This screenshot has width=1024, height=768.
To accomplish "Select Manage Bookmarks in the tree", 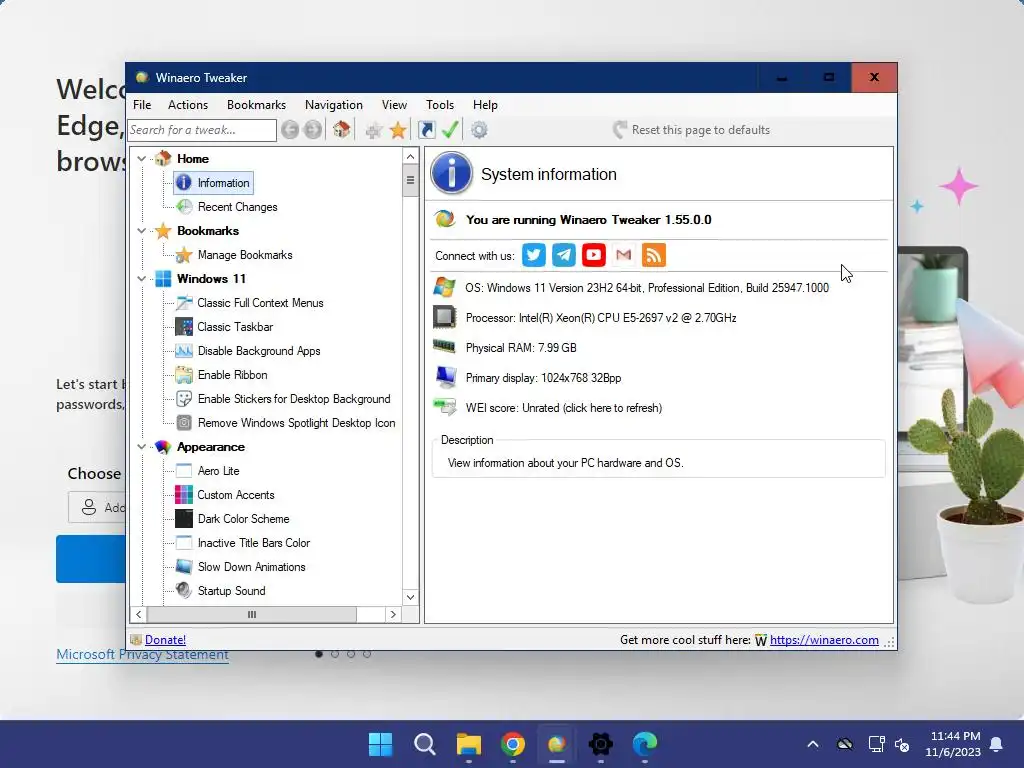I will (245, 255).
